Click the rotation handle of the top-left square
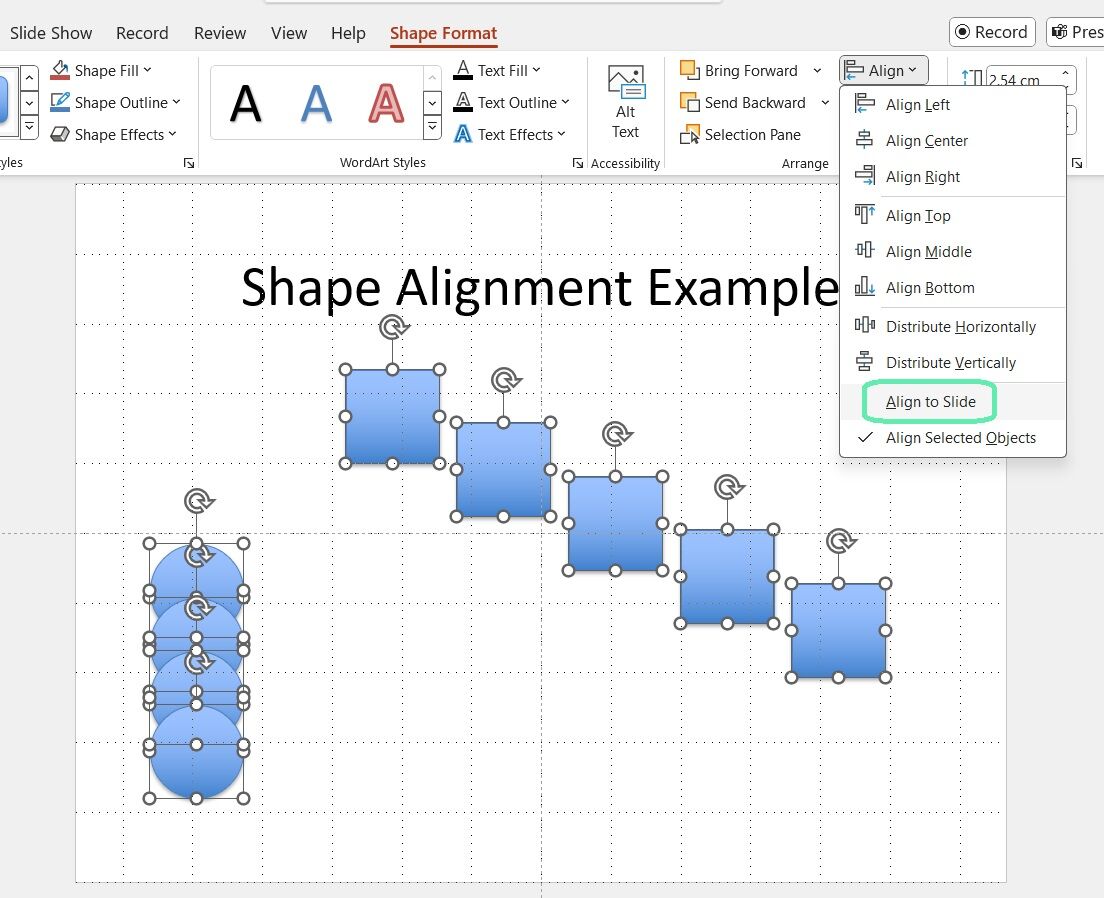 click(x=393, y=327)
